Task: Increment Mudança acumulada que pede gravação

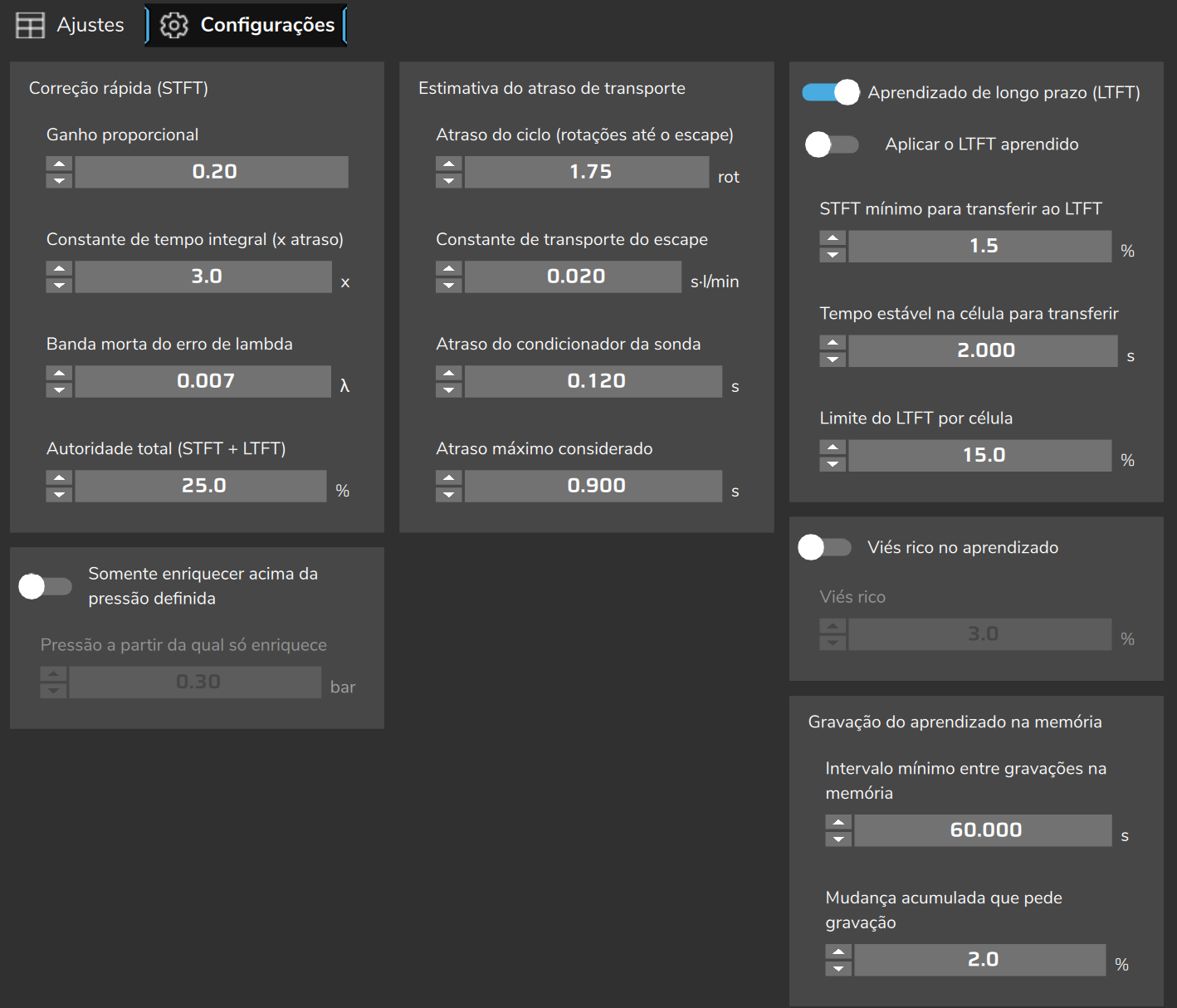Action: coord(838,952)
